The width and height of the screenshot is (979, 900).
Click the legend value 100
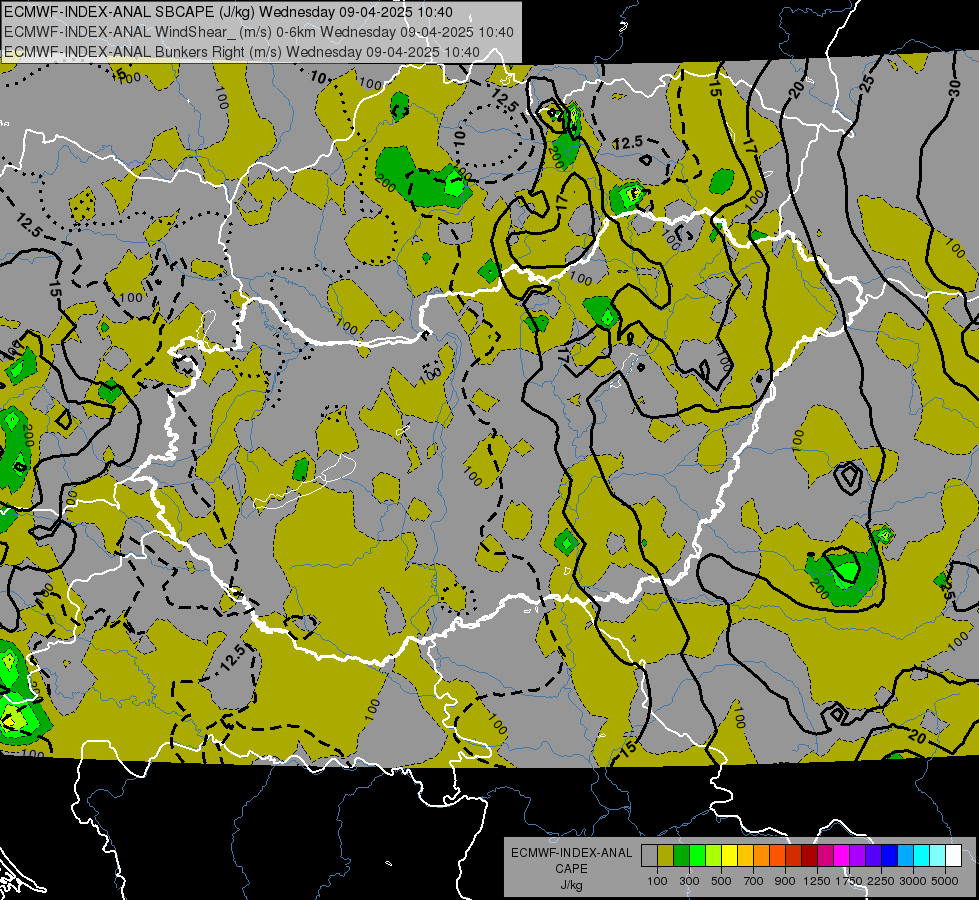(657, 881)
